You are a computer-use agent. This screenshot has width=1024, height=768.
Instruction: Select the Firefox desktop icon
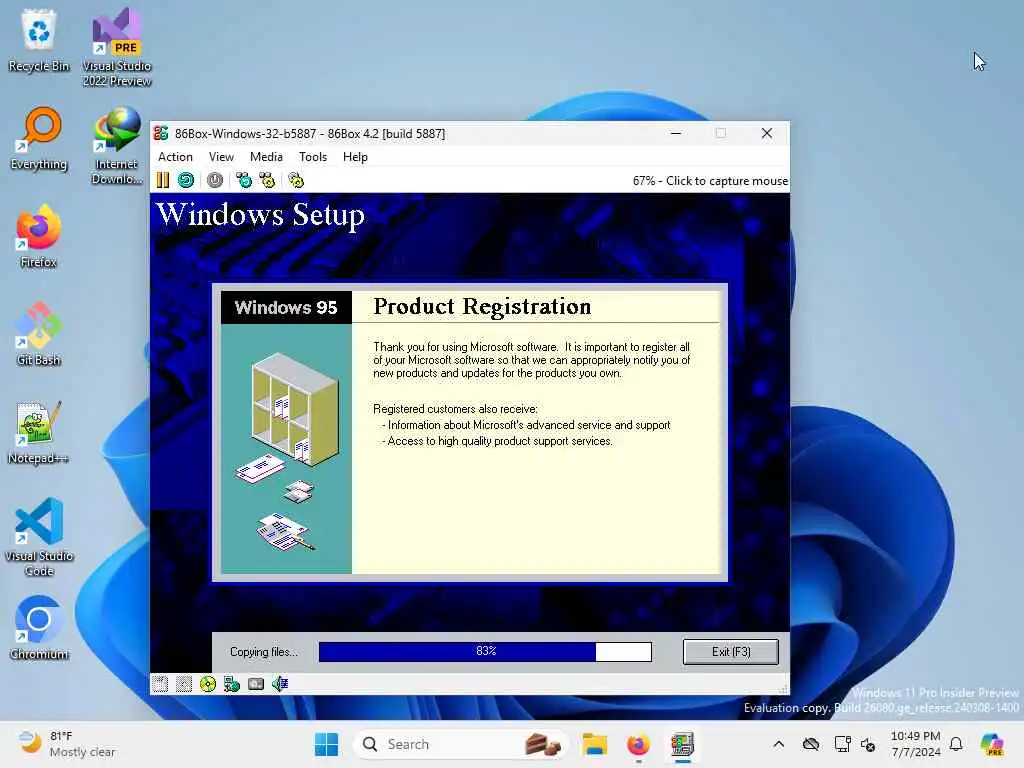coord(39,236)
